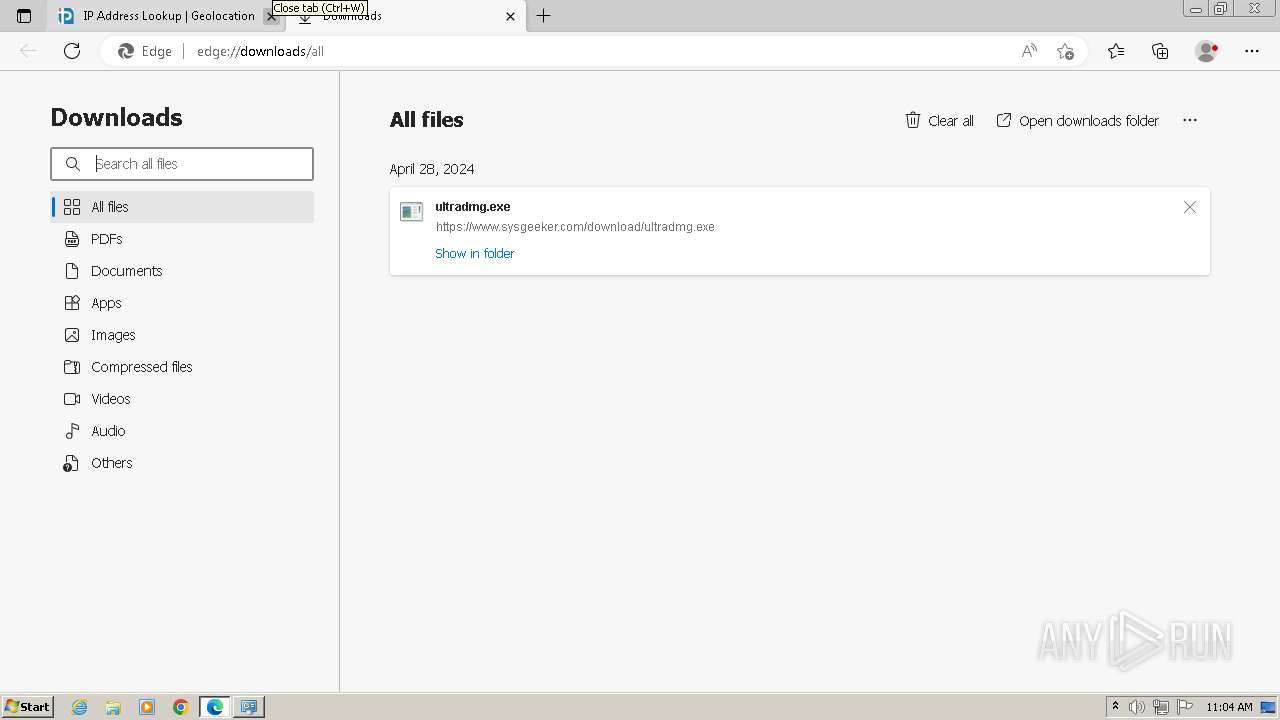Show hidden system tray icons
Screen dimensions: 1280x720
[x=1115, y=707]
